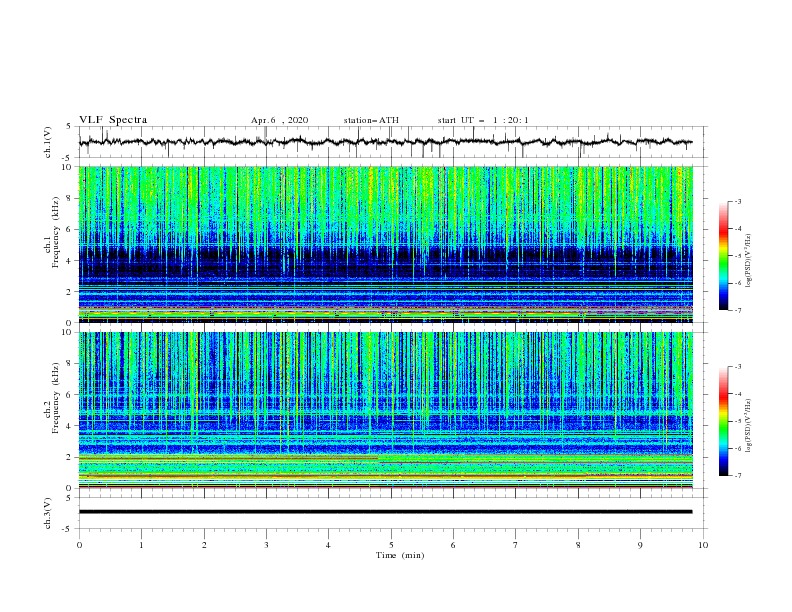
Task: Click the "-3" label on ch.1 colorbar
Action: pyautogui.click(x=737, y=201)
